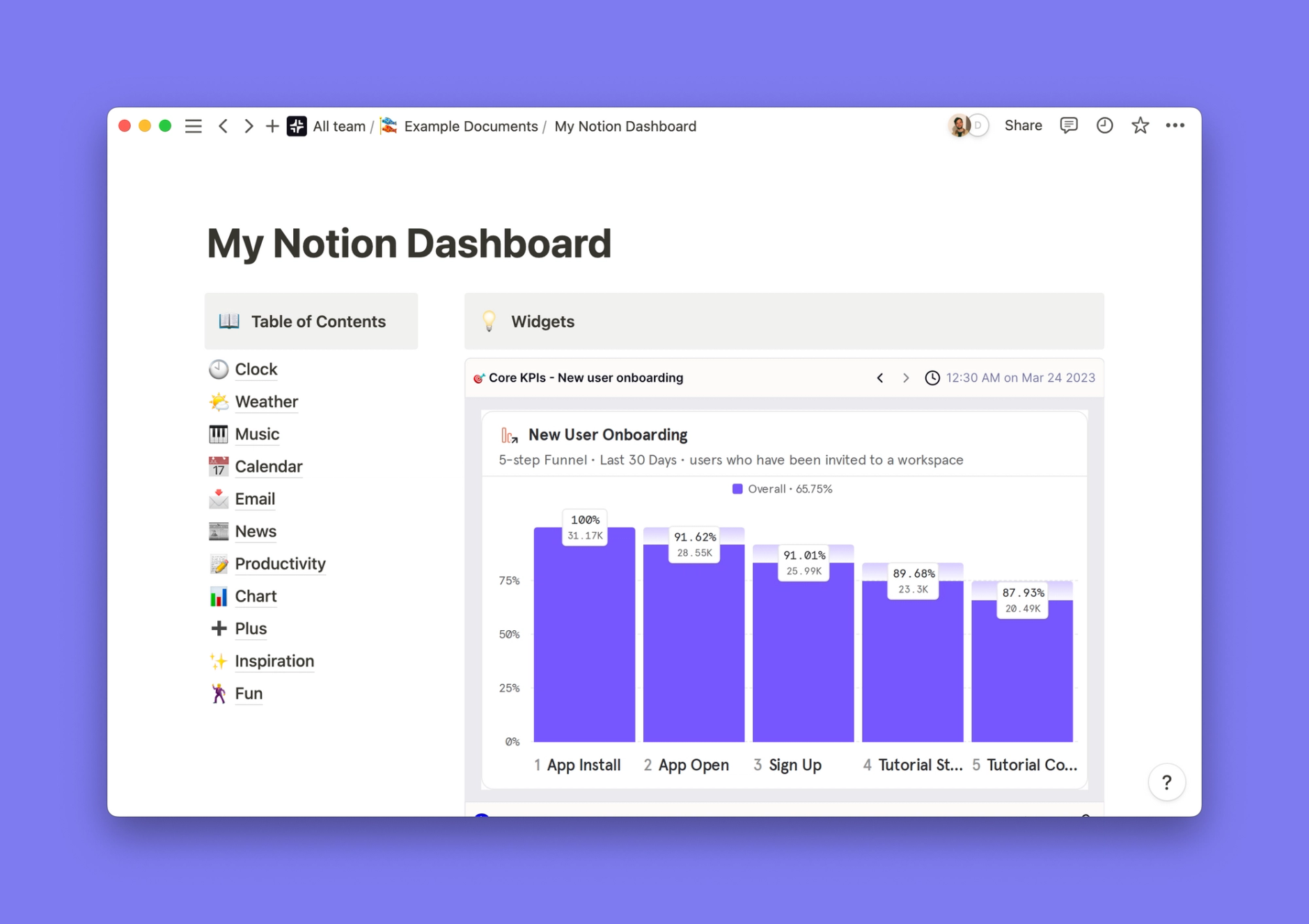Viewport: 1309px width, 924px height.
Task: Click the Share button
Action: 1023,125
